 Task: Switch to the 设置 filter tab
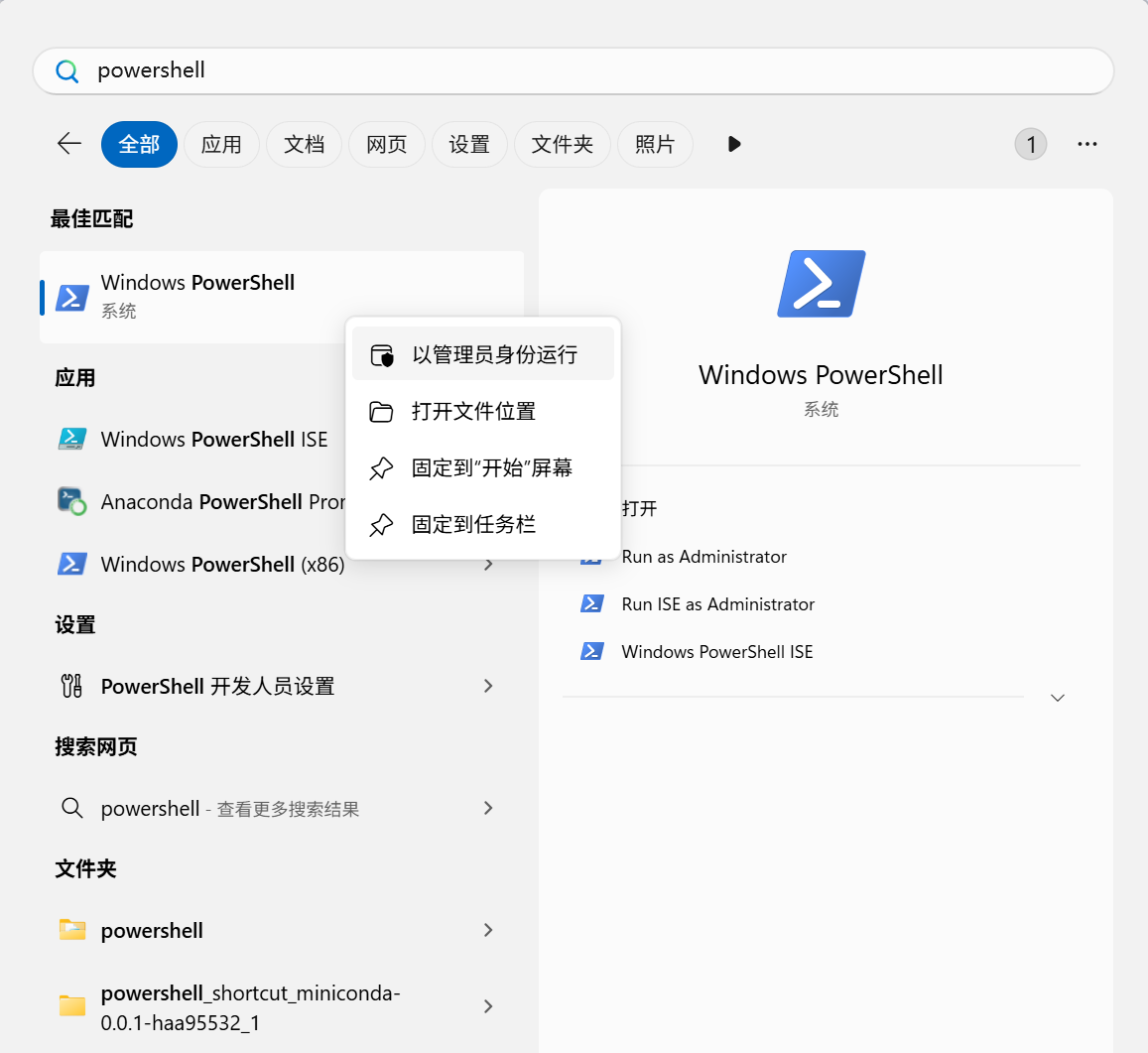469,144
